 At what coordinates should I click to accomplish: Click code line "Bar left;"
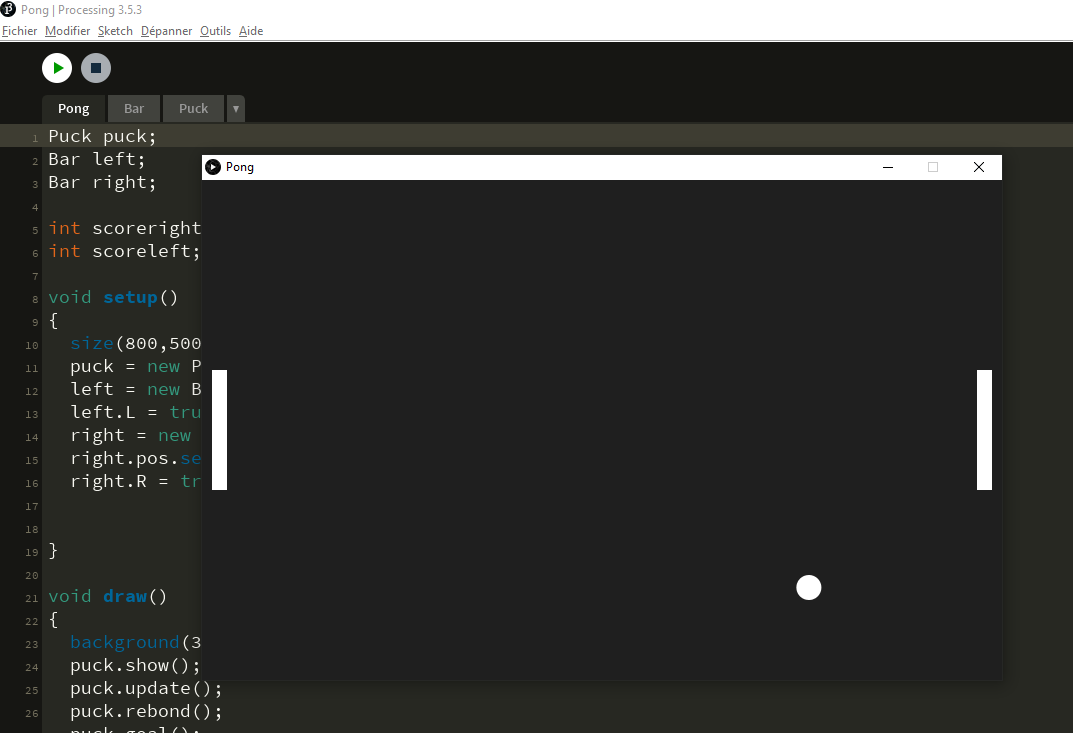(x=96, y=159)
